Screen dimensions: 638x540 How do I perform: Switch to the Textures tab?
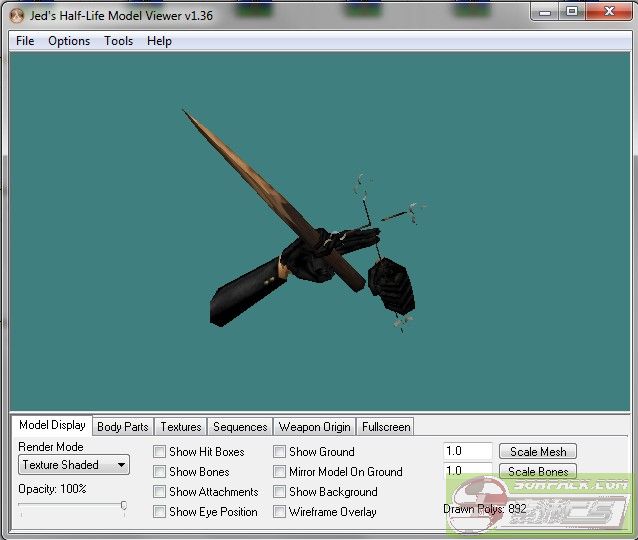click(181, 427)
